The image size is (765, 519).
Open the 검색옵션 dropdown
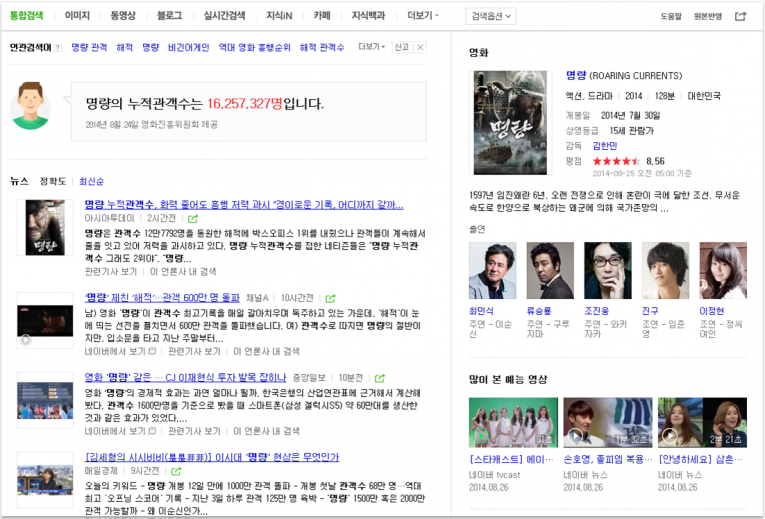pos(491,16)
